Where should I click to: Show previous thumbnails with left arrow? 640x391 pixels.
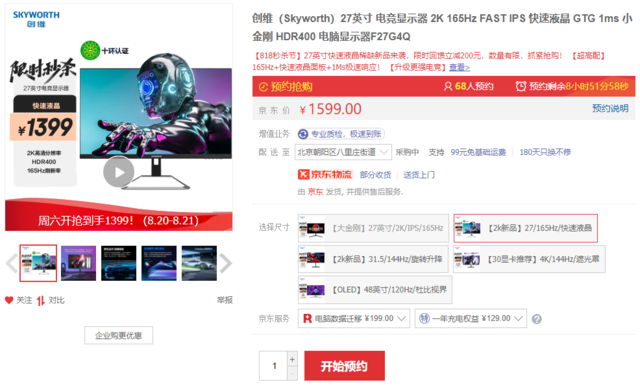tap(11, 263)
